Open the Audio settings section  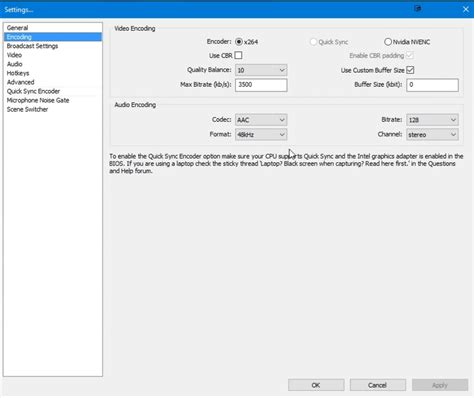(53, 64)
